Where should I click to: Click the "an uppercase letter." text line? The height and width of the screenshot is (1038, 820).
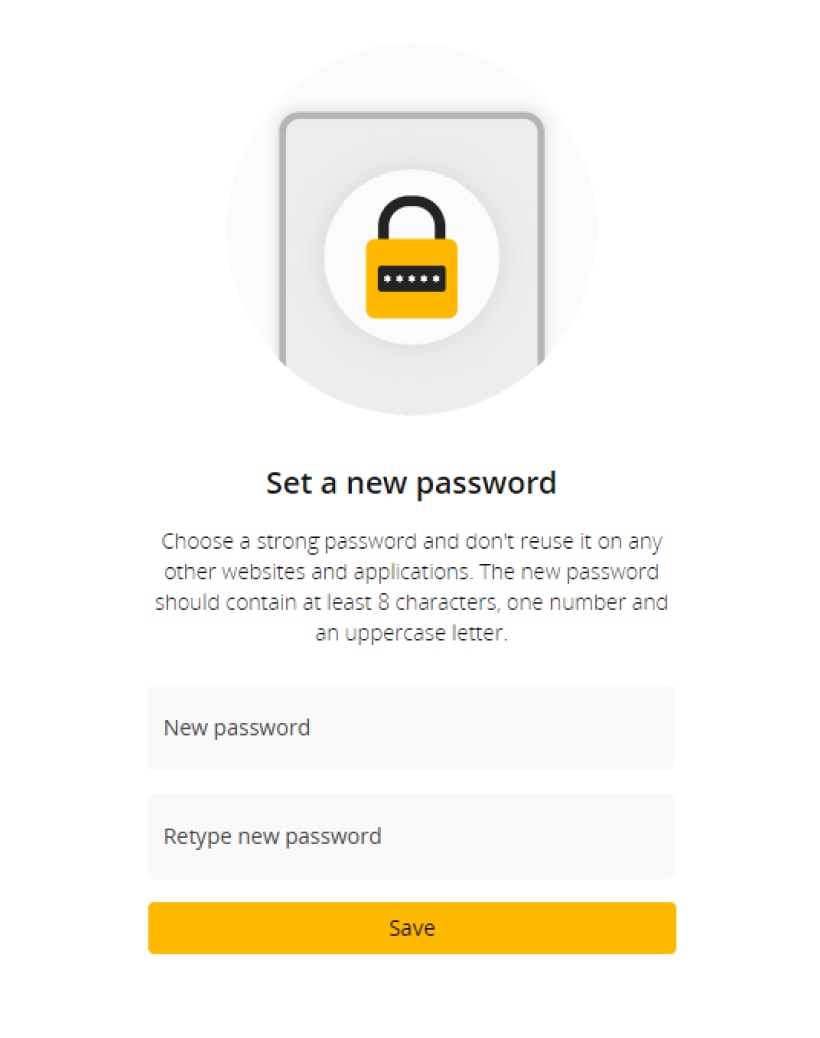click(x=411, y=634)
